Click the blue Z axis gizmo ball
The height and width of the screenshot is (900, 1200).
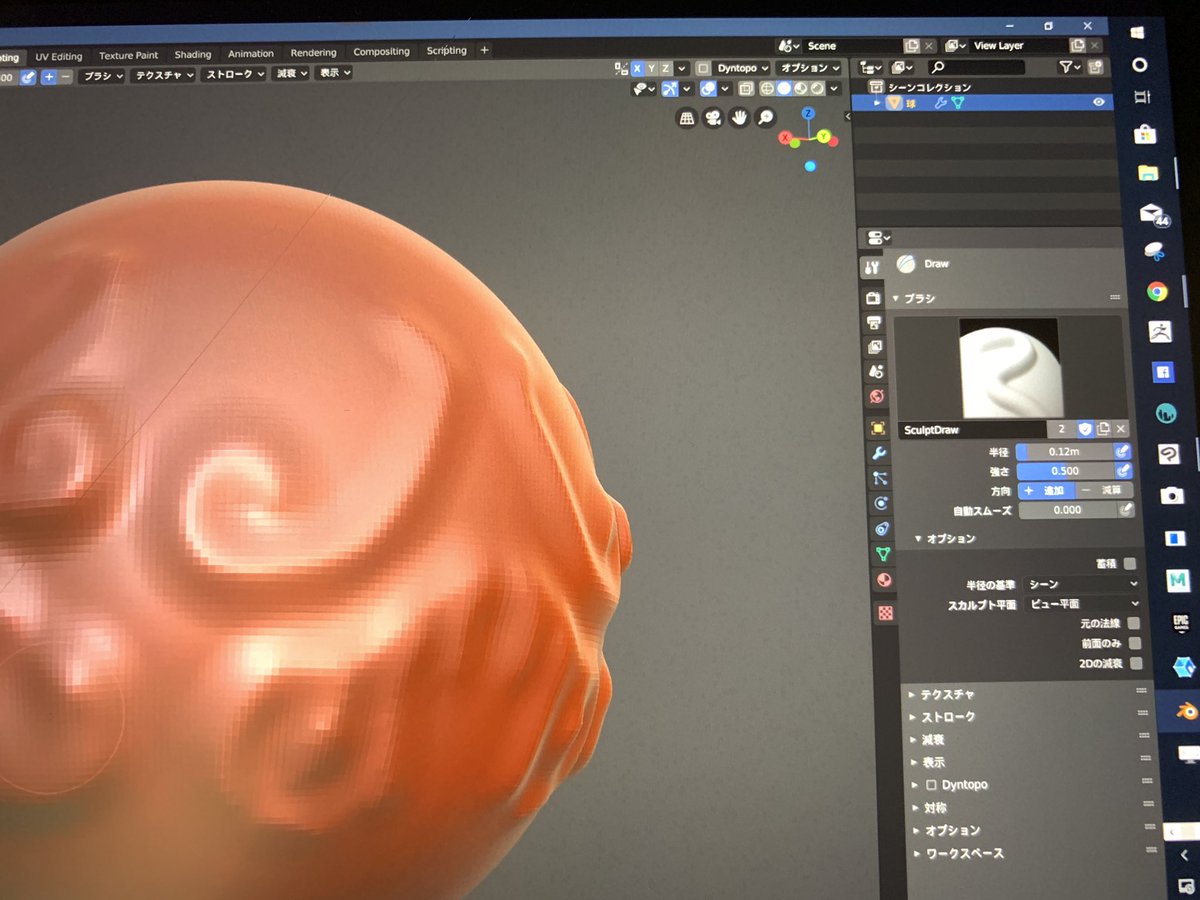(808, 113)
